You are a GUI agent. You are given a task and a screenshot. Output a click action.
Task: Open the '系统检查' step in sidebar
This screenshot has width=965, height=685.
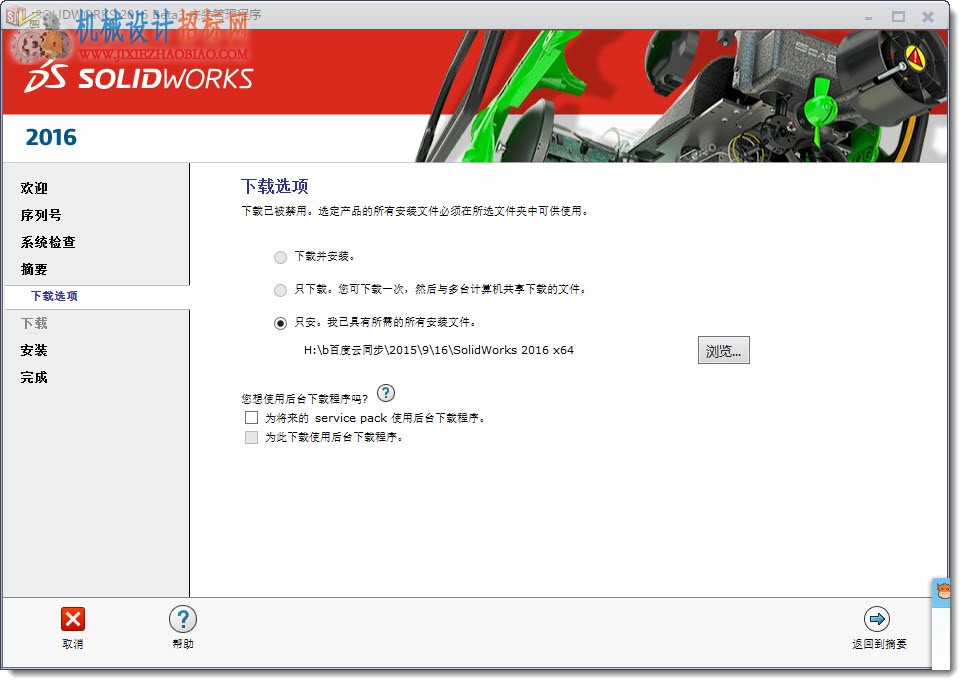48,242
